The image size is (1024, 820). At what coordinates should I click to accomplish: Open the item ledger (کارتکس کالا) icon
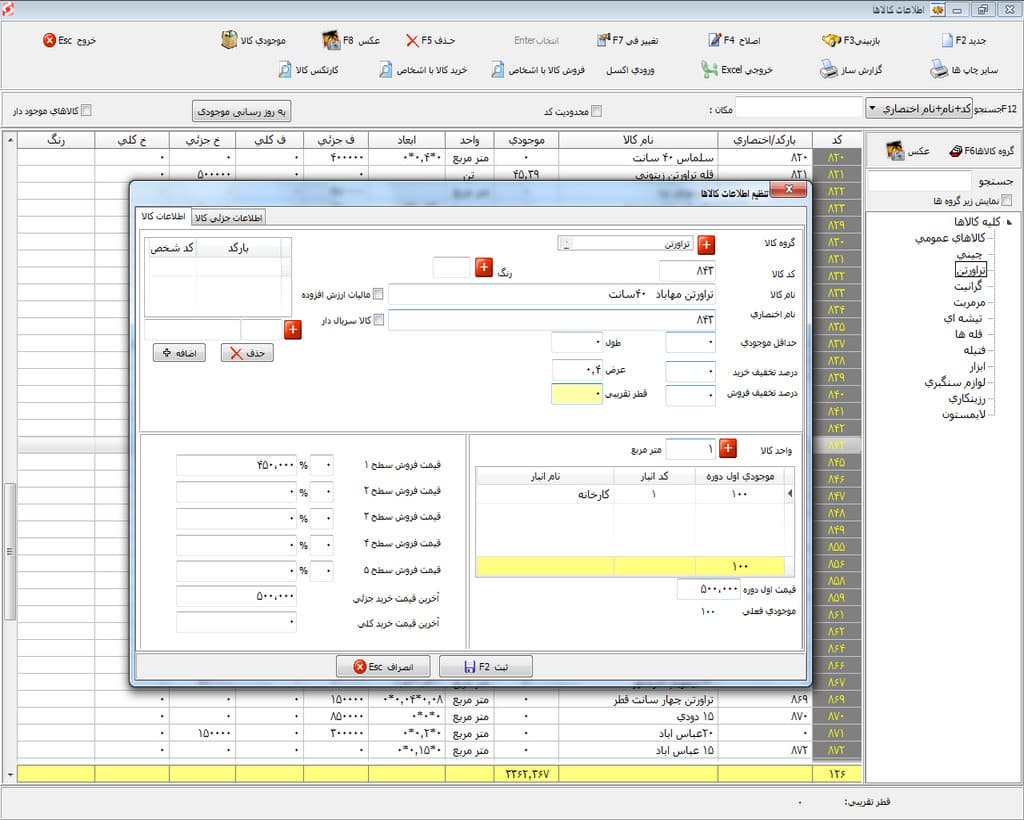(285, 69)
